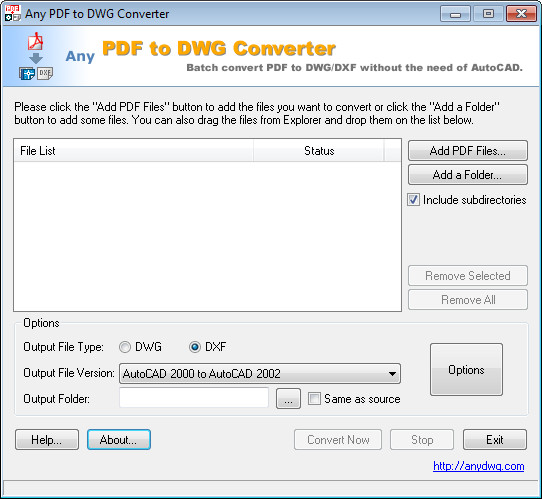Visit the http://anydwg.com link
Image resolution: width=542 pixels, height=499 pixels.
point(478,466)
